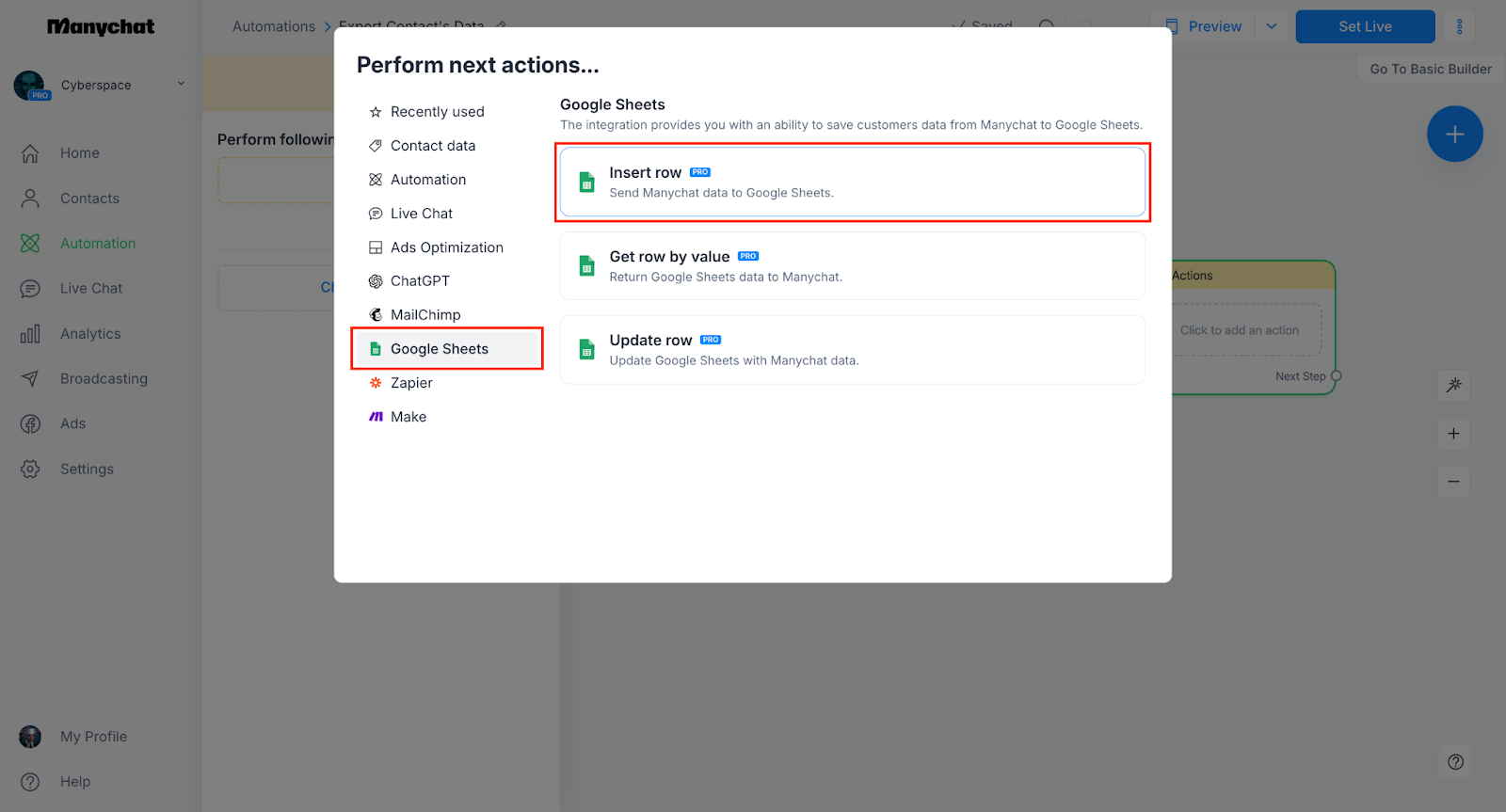Screen dimensions: 1506x812
Task: Zoom out with minus button
Action: tap(1454, 482)
